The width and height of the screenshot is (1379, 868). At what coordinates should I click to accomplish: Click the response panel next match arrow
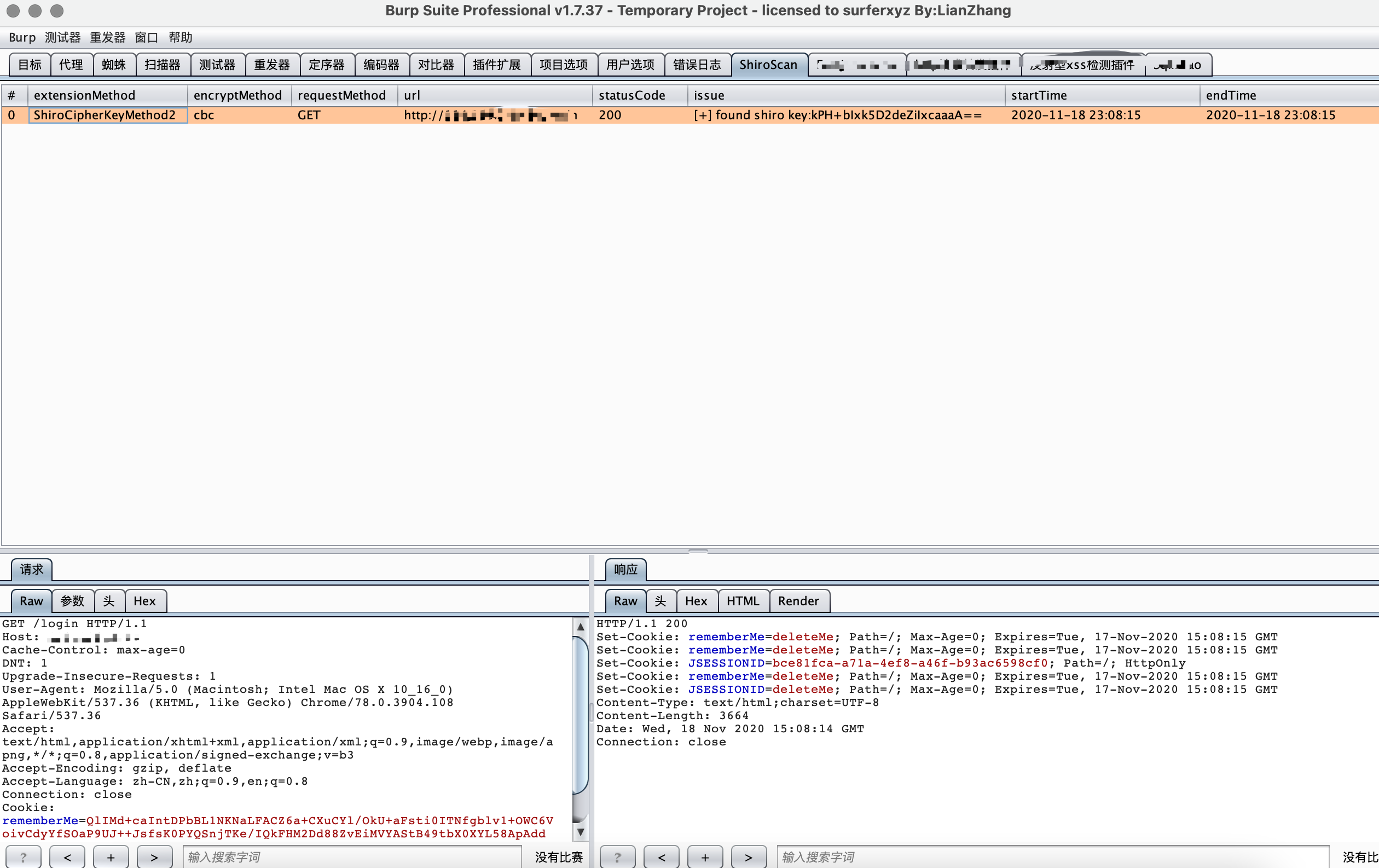748,857
